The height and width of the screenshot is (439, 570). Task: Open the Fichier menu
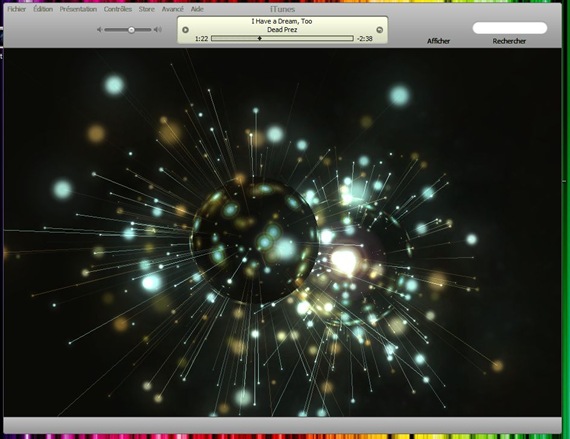point(17,9)
